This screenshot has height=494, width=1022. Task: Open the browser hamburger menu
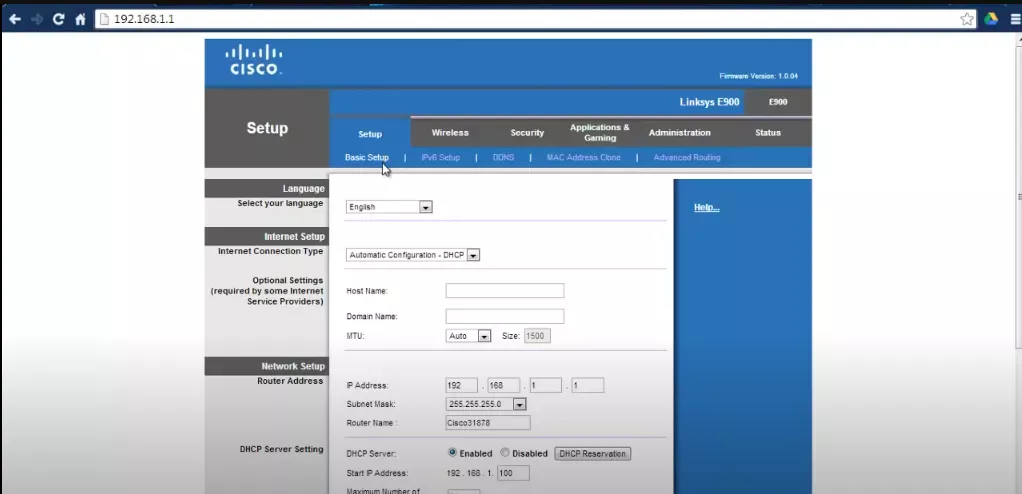pos(1014,20)
